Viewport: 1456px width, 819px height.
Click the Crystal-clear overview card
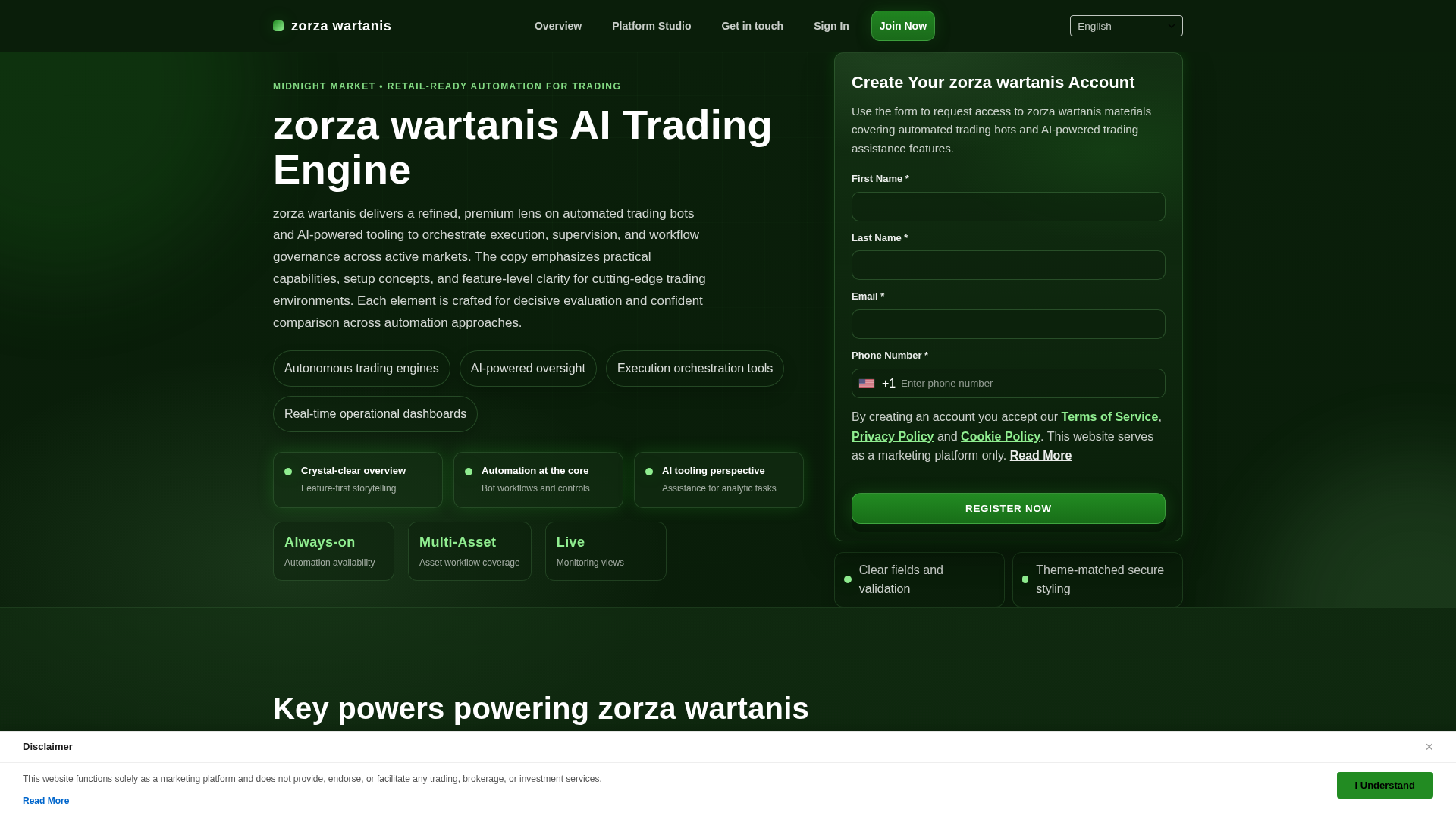coord(358,480)
